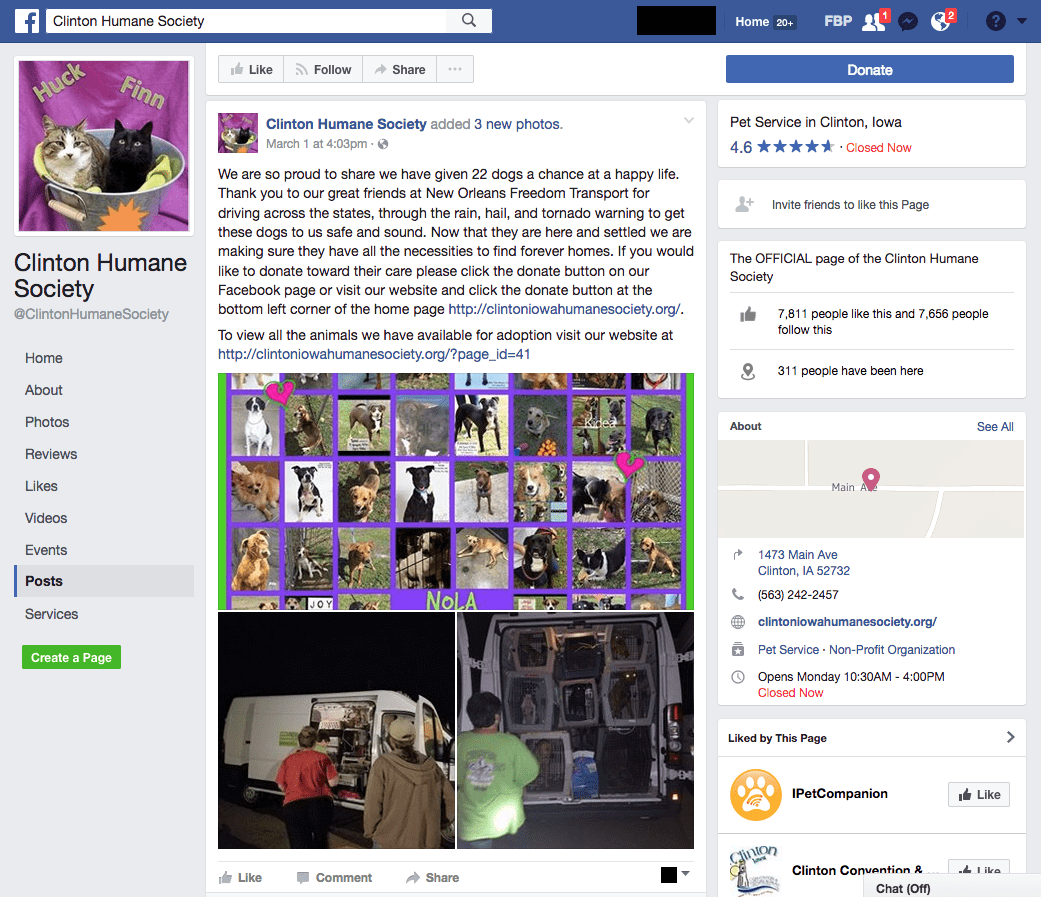Click the invite friends person-plus icon
This screenshot has height=897, width=1041.
[x=744, y=204]
